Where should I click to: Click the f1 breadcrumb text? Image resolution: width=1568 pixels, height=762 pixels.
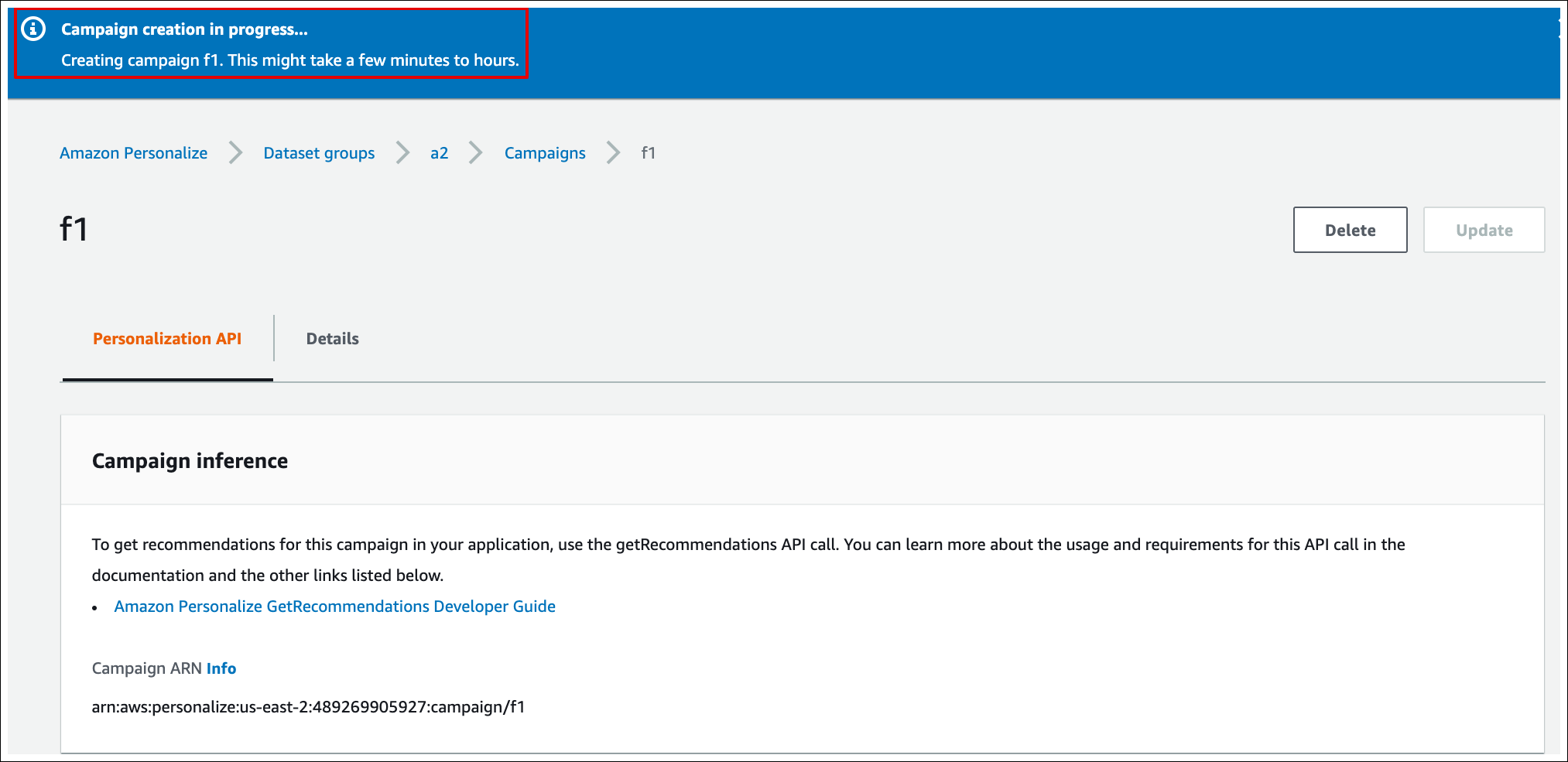(x=649, y=153)
